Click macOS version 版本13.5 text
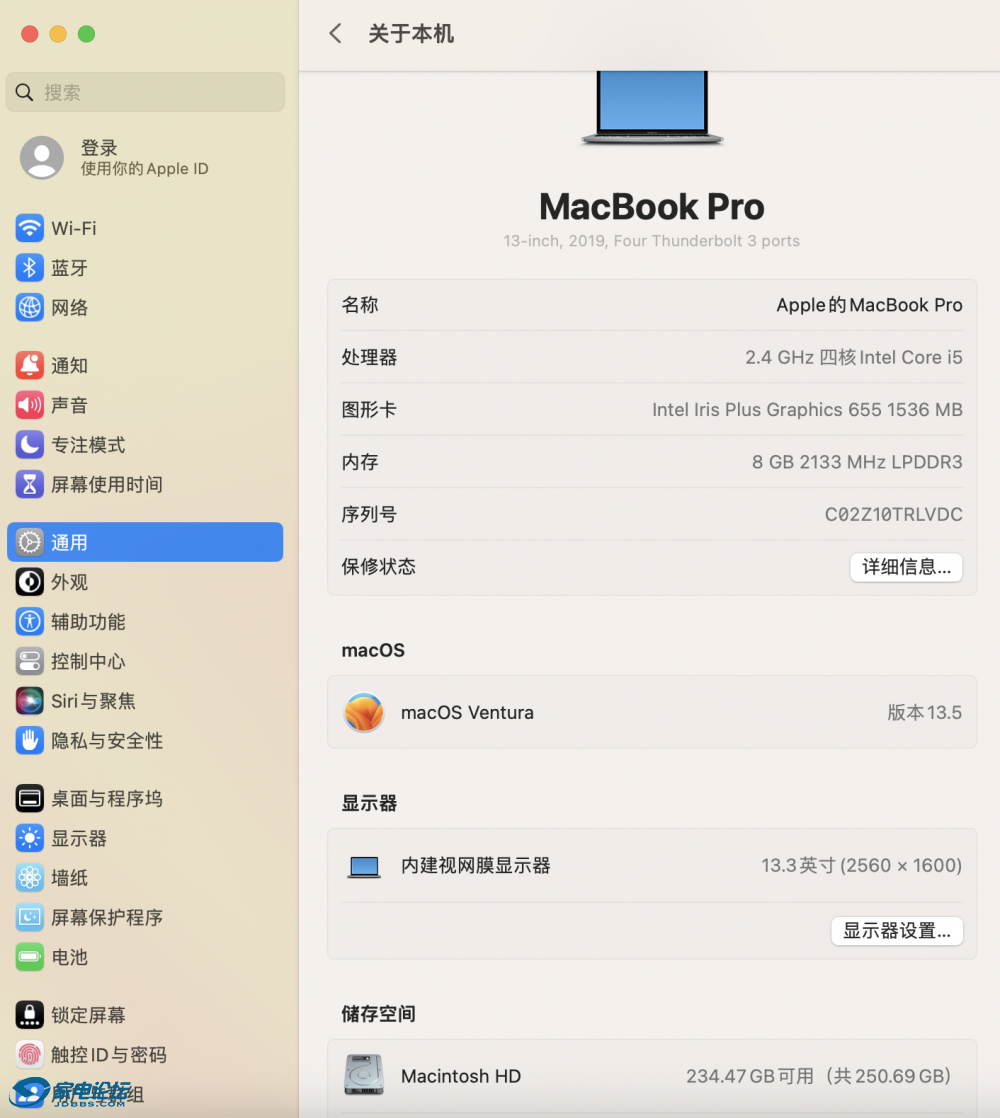The width and height of the screenshot is (1000, 1118). (924, 712)
